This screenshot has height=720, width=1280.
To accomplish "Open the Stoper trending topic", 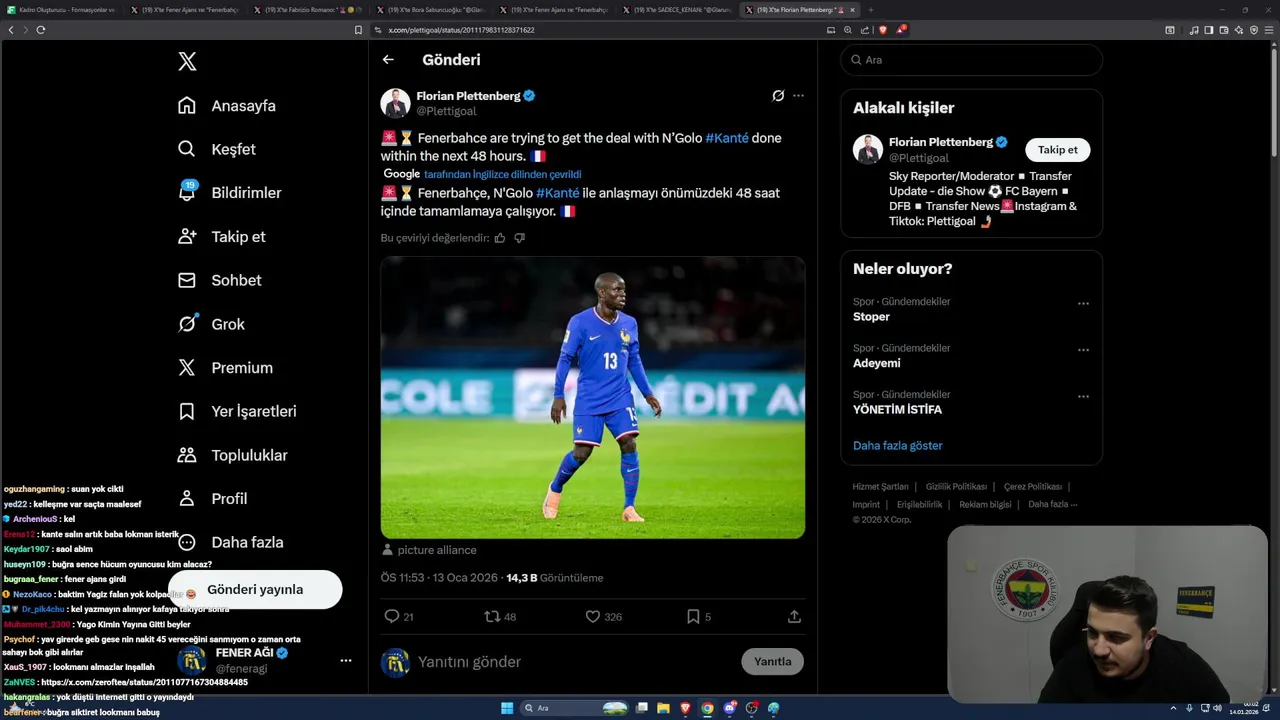I will pyautogui.click(x=871, y=317).
